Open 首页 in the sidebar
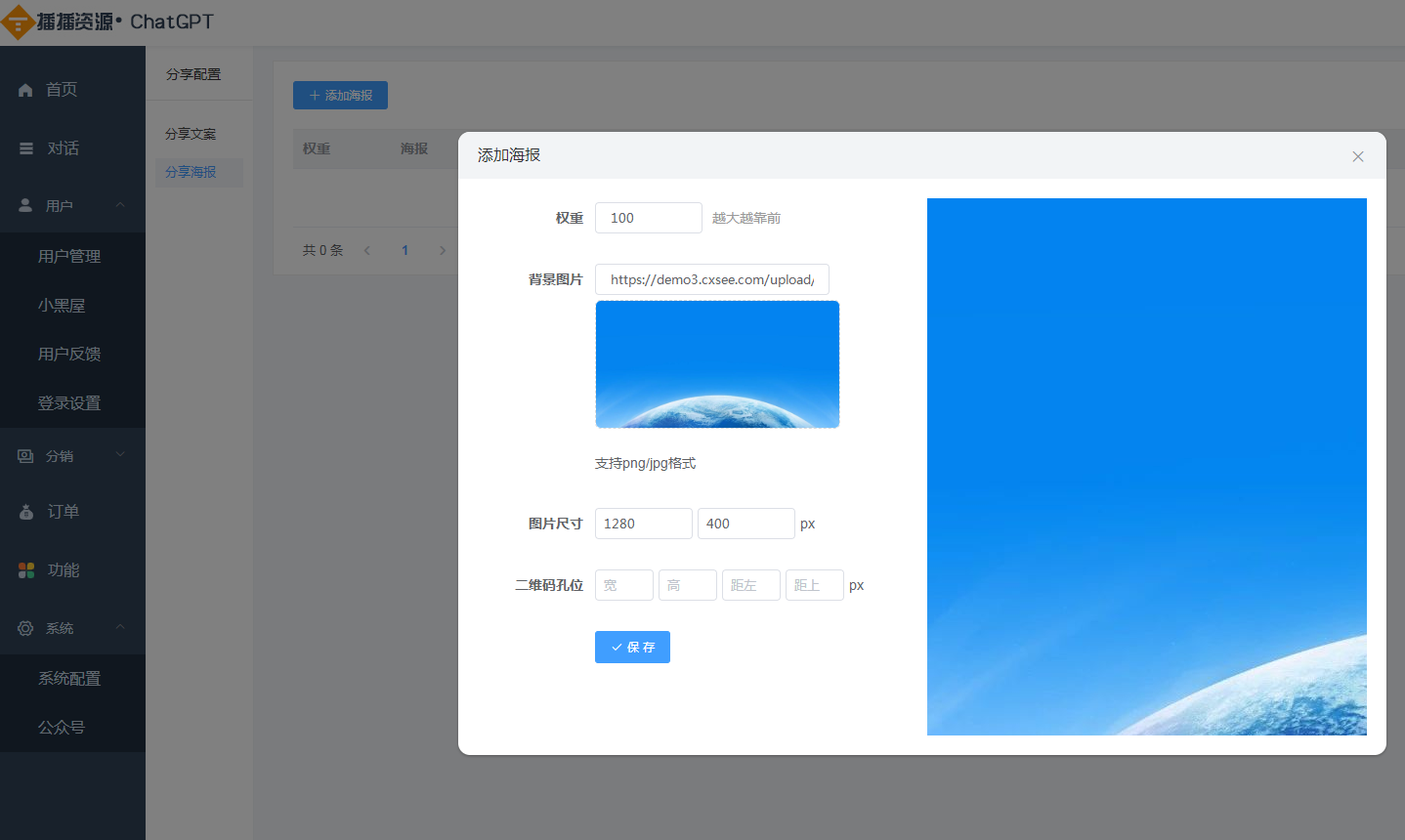 (x=72, y=90)
